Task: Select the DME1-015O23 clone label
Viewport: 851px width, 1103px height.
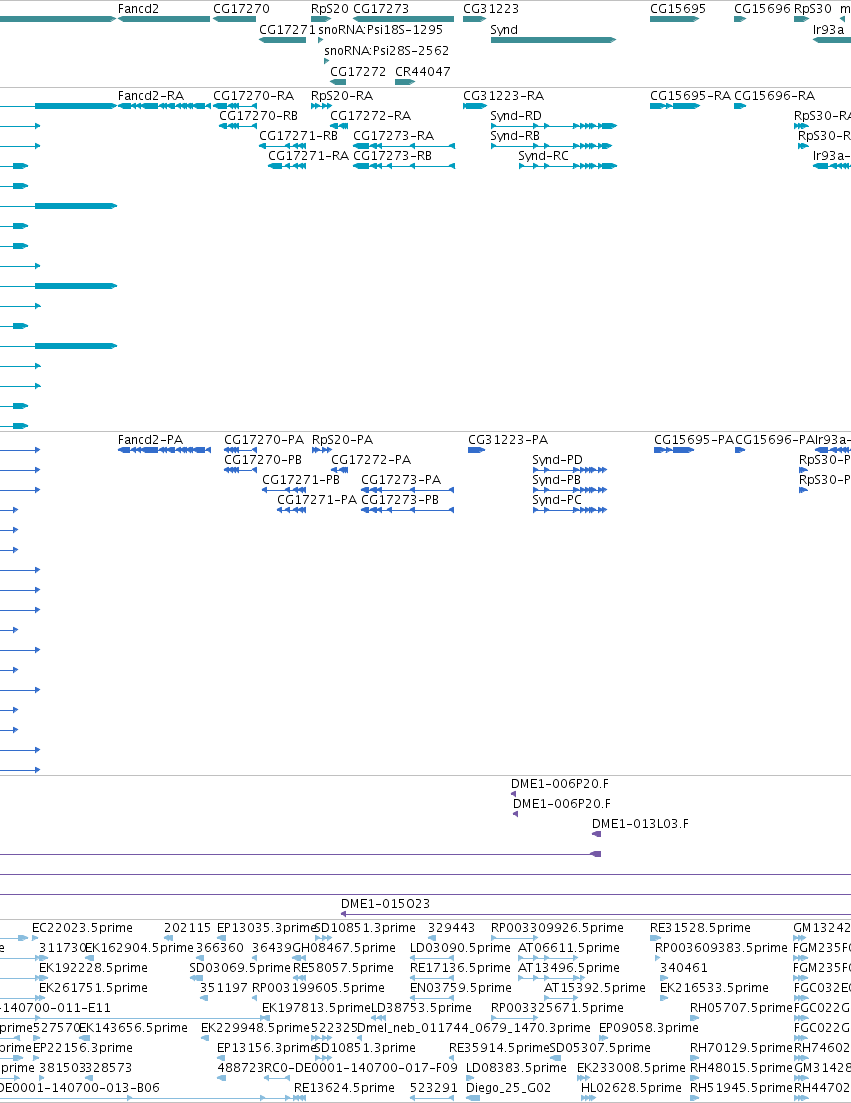Action: (385, 904)
